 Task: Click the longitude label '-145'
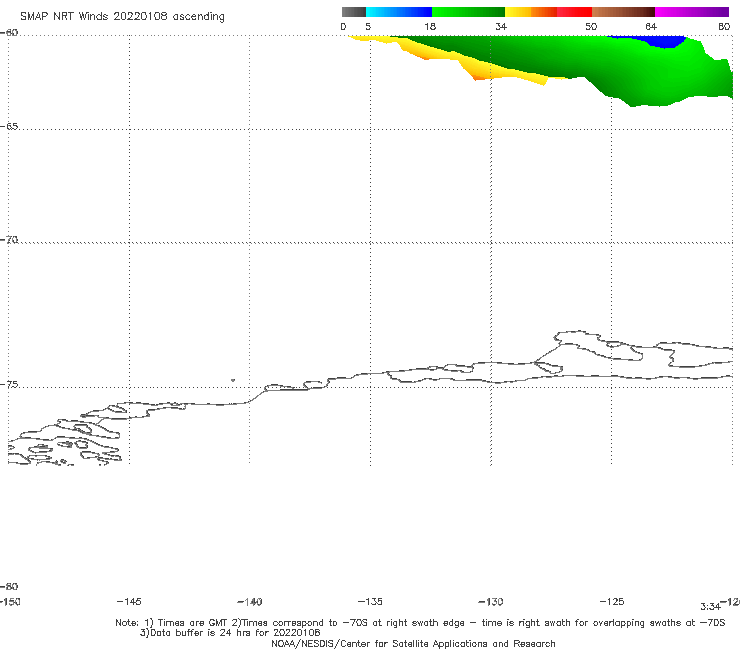(129, 602)
